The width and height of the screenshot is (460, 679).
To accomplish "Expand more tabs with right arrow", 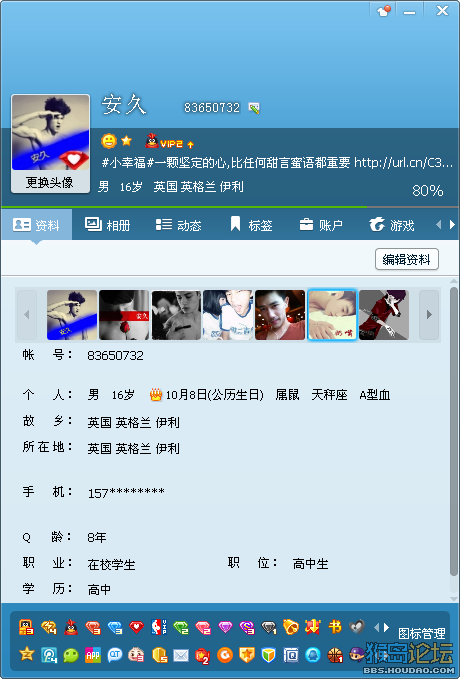I will coord(452,225).
